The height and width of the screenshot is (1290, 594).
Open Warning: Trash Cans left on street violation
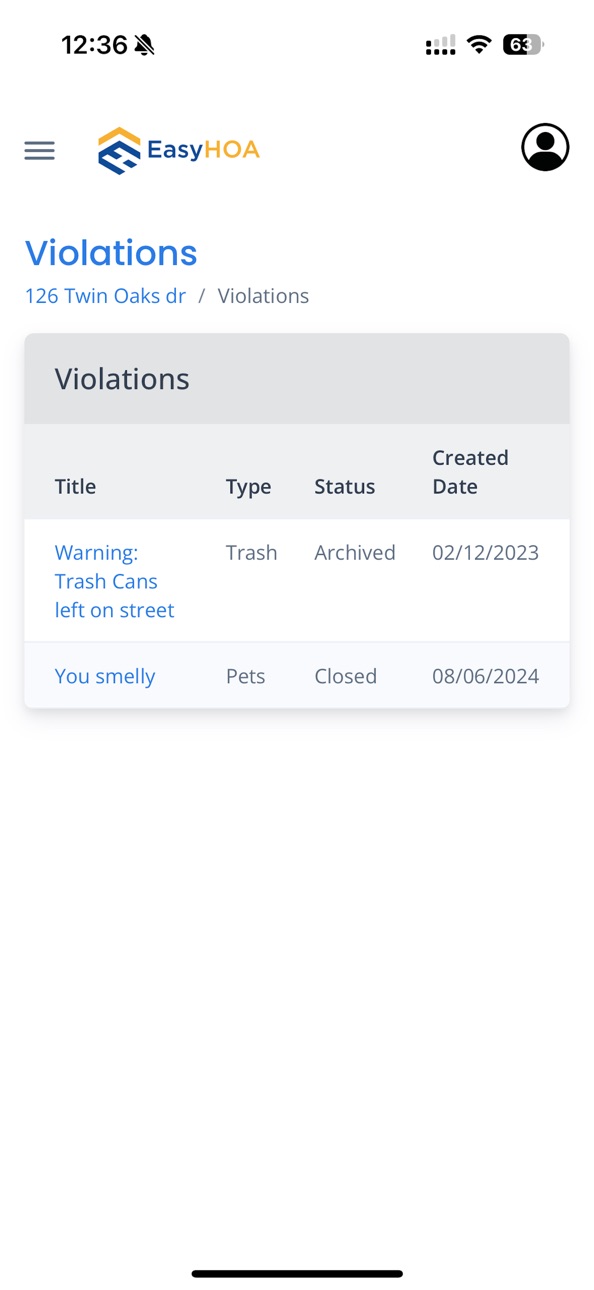(114, 581)
